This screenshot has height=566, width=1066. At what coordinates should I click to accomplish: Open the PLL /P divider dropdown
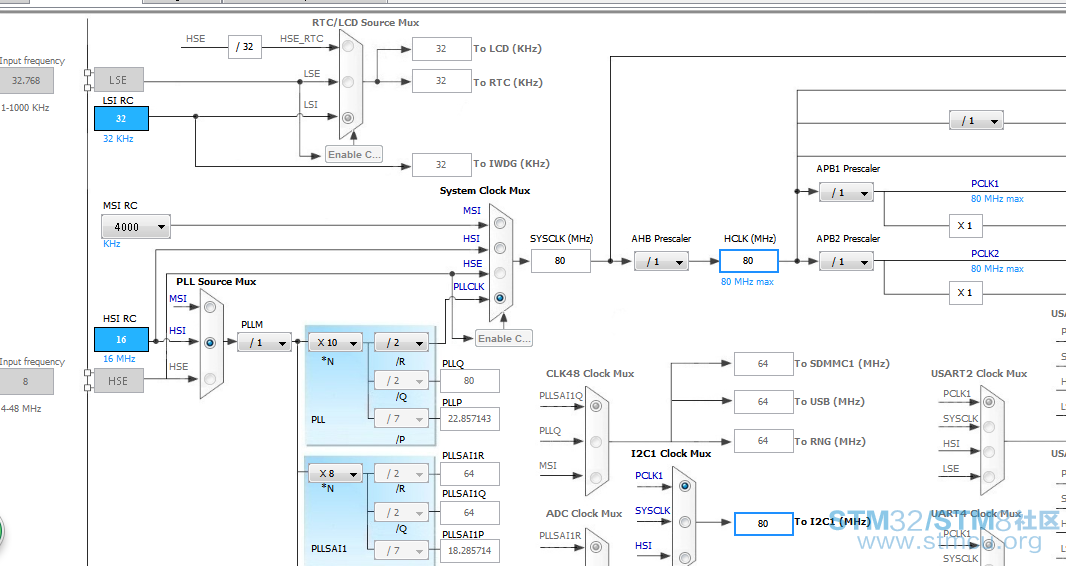[x=401, y=419]
